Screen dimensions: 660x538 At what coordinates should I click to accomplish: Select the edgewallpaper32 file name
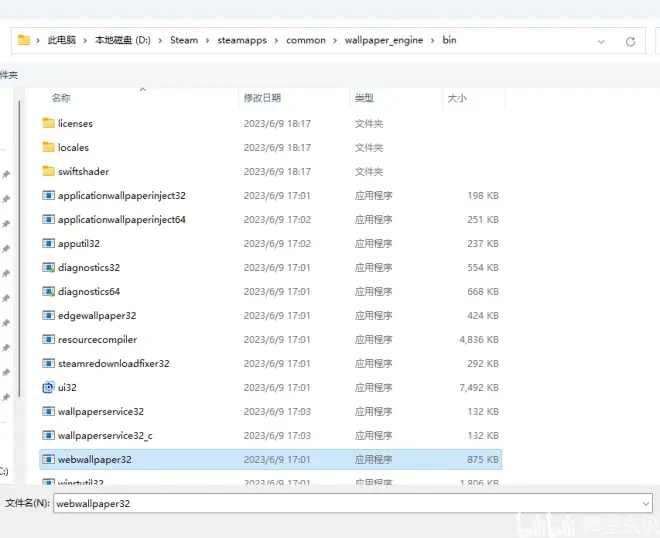click(x=97, y=315)
